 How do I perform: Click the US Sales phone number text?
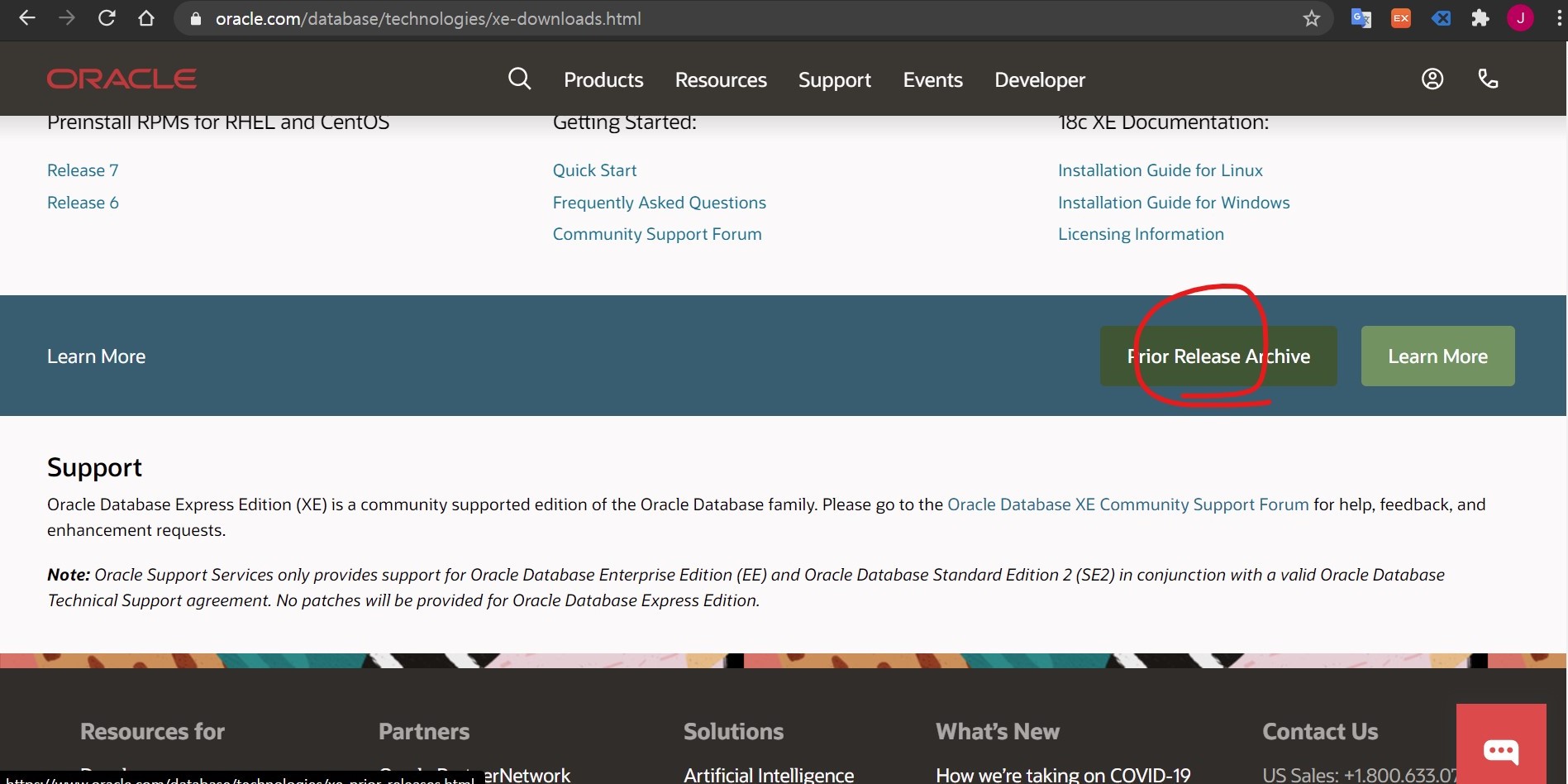(x=1359, y=775)
